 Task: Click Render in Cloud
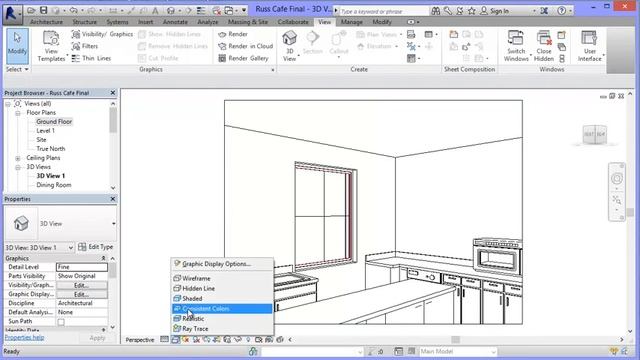[x=246, y=46]
